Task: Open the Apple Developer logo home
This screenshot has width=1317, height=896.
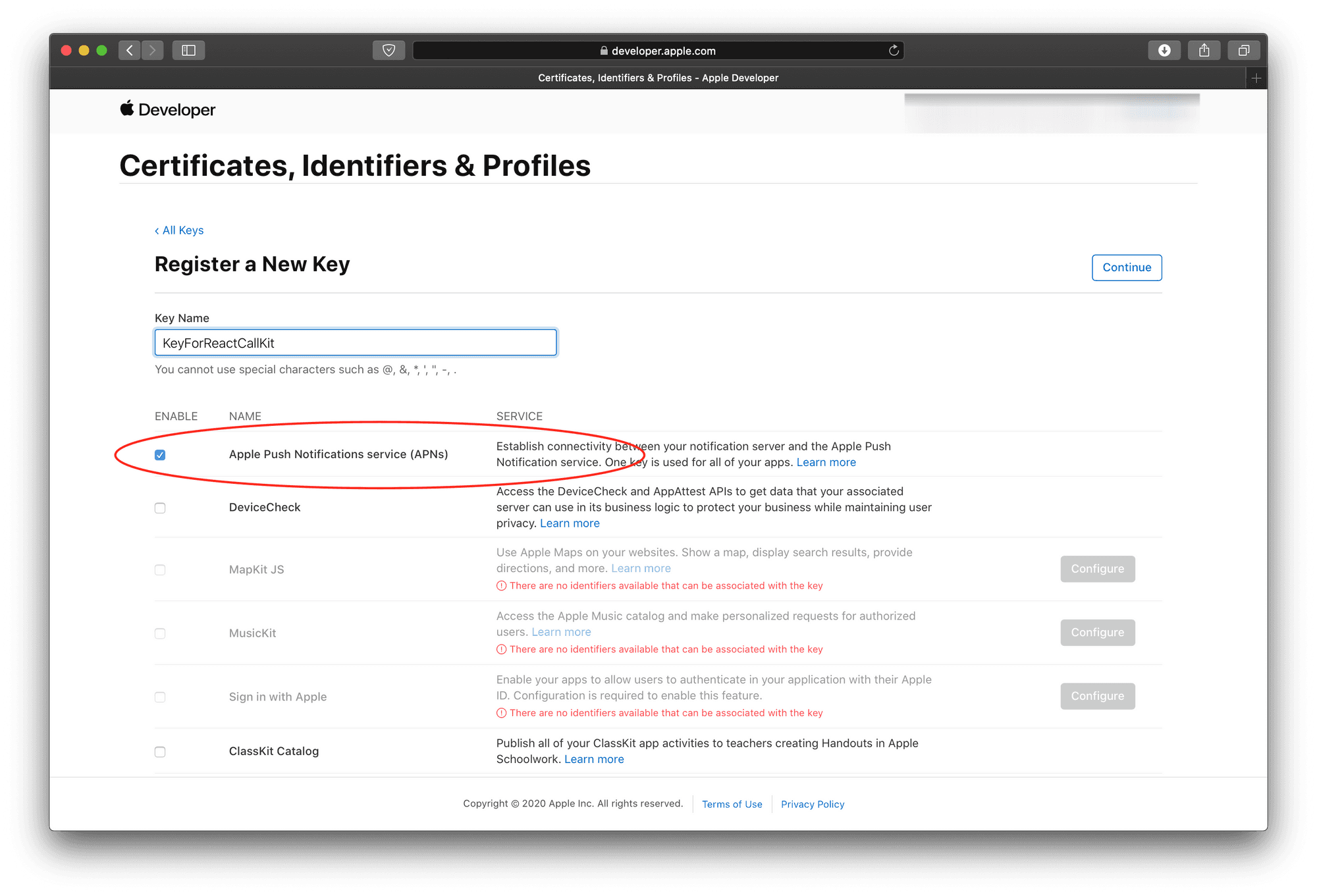Action: 168,110
